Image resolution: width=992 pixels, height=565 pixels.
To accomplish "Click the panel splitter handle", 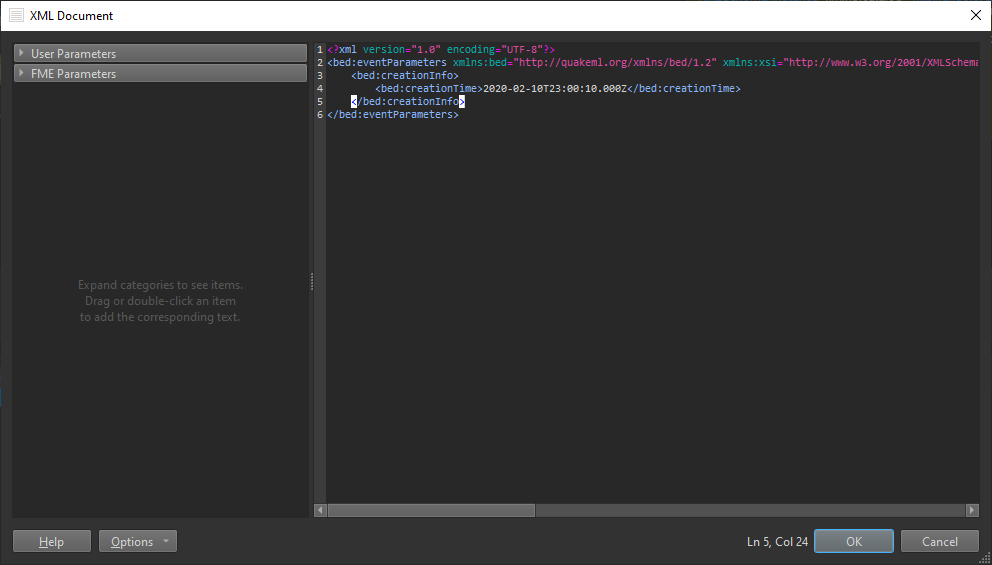I will coord(311,282).
